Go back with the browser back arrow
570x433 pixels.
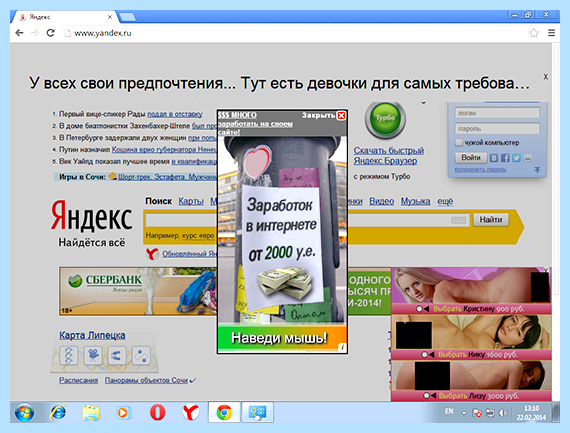tap(19, 33)
